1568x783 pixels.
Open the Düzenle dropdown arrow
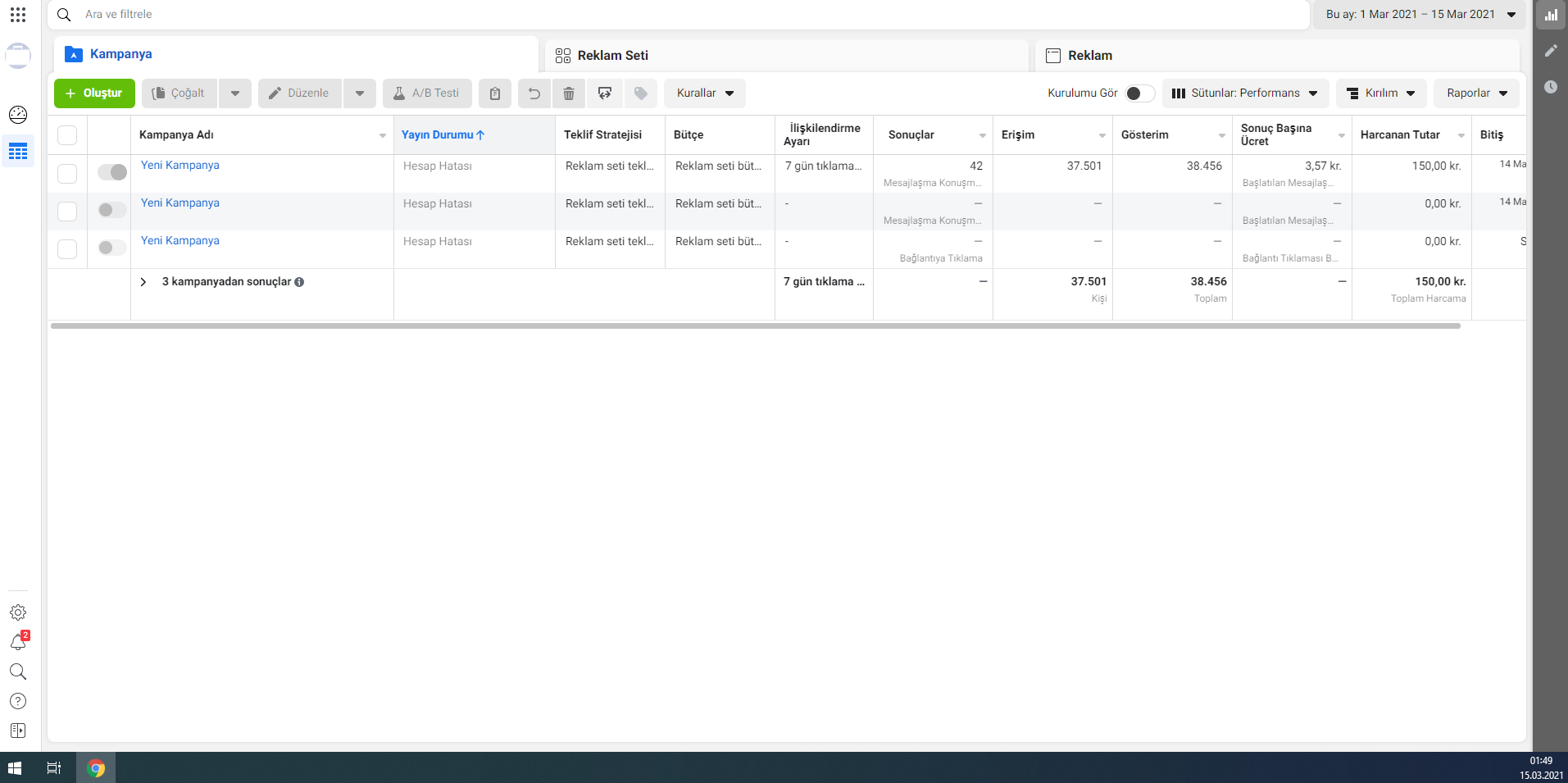pyautogui.click(x=360, y=93)
